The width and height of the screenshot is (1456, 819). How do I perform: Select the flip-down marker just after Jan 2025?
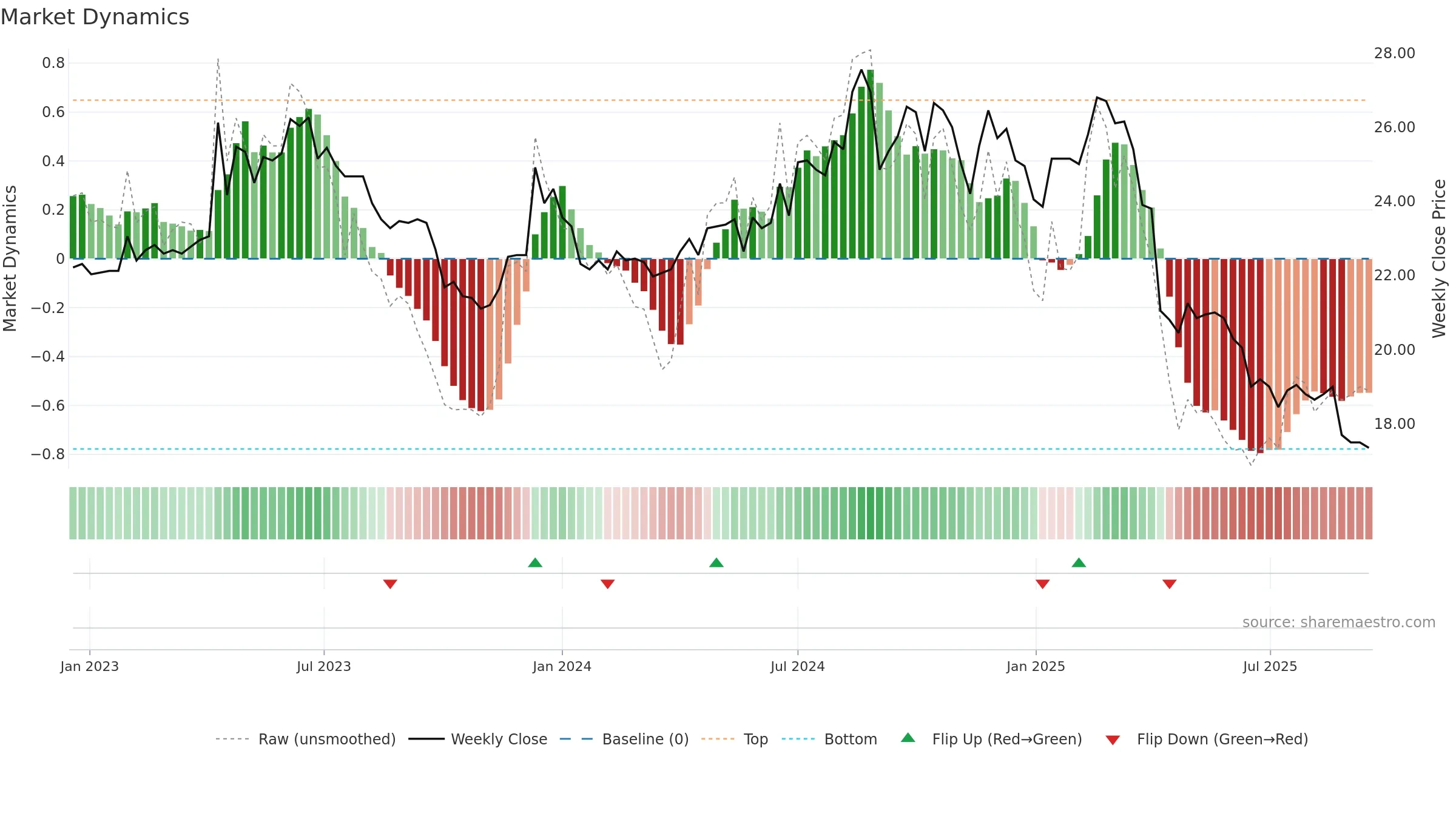click(1043, 584)
